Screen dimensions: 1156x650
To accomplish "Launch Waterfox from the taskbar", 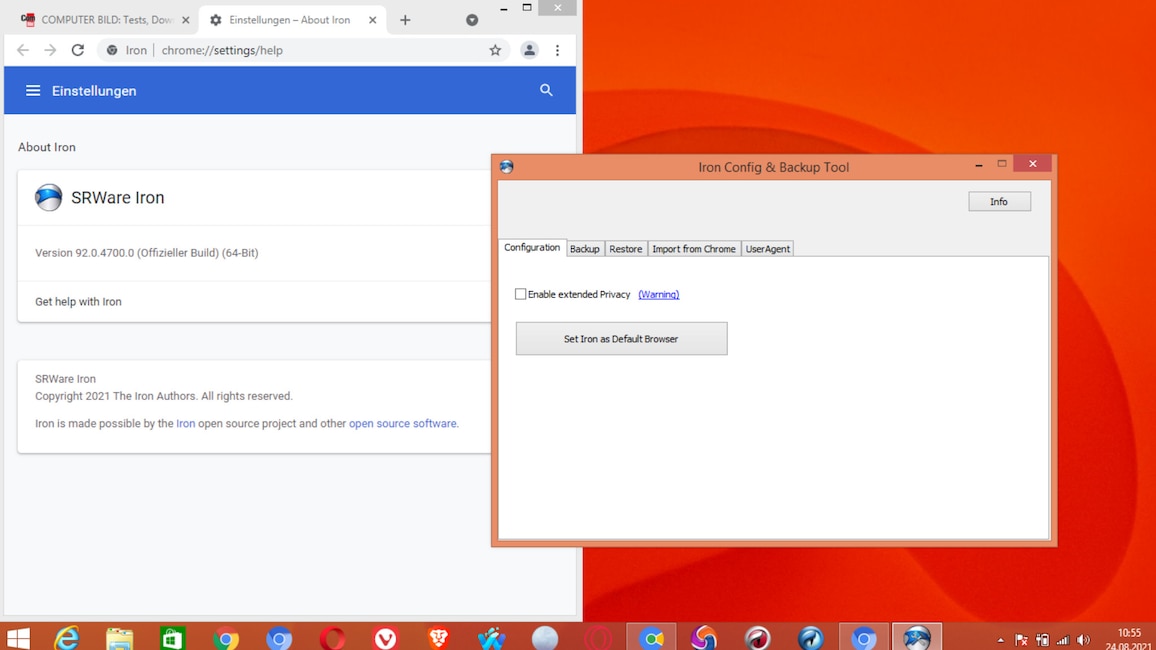I will 492,637.
